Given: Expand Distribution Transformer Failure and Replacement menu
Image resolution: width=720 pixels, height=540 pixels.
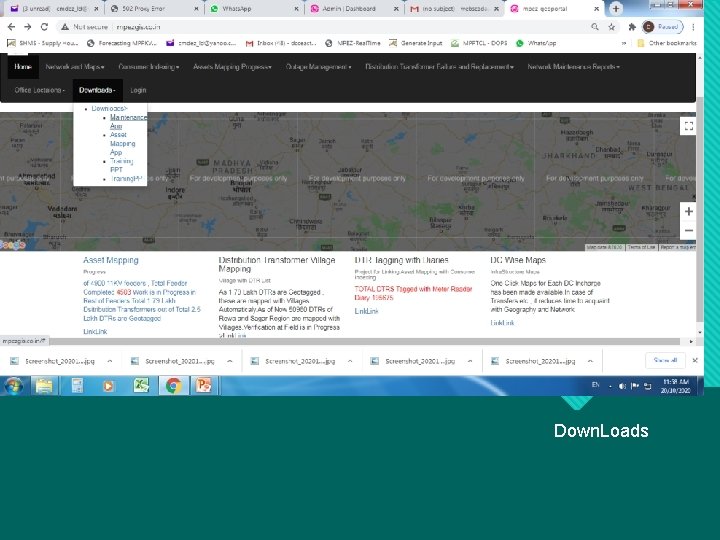Looking at the screenshot, I should (x=439, y=67).
